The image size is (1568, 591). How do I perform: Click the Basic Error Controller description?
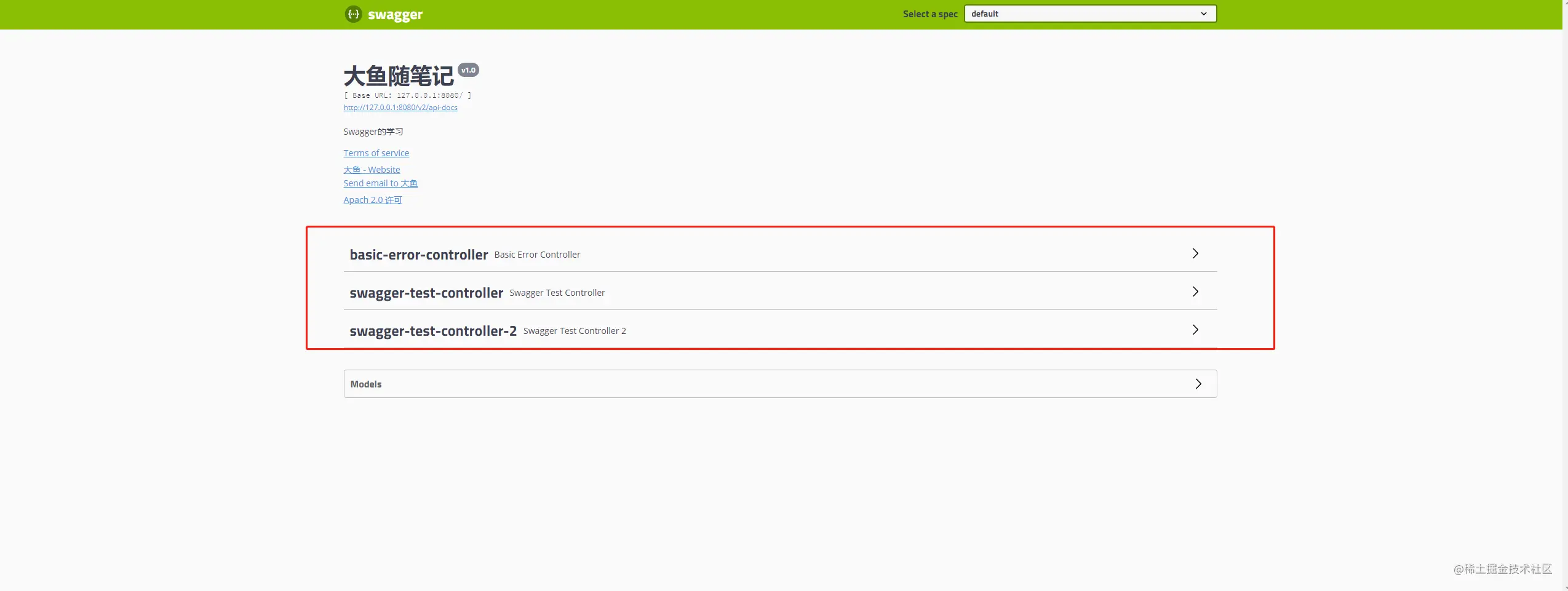coord(537,255)
